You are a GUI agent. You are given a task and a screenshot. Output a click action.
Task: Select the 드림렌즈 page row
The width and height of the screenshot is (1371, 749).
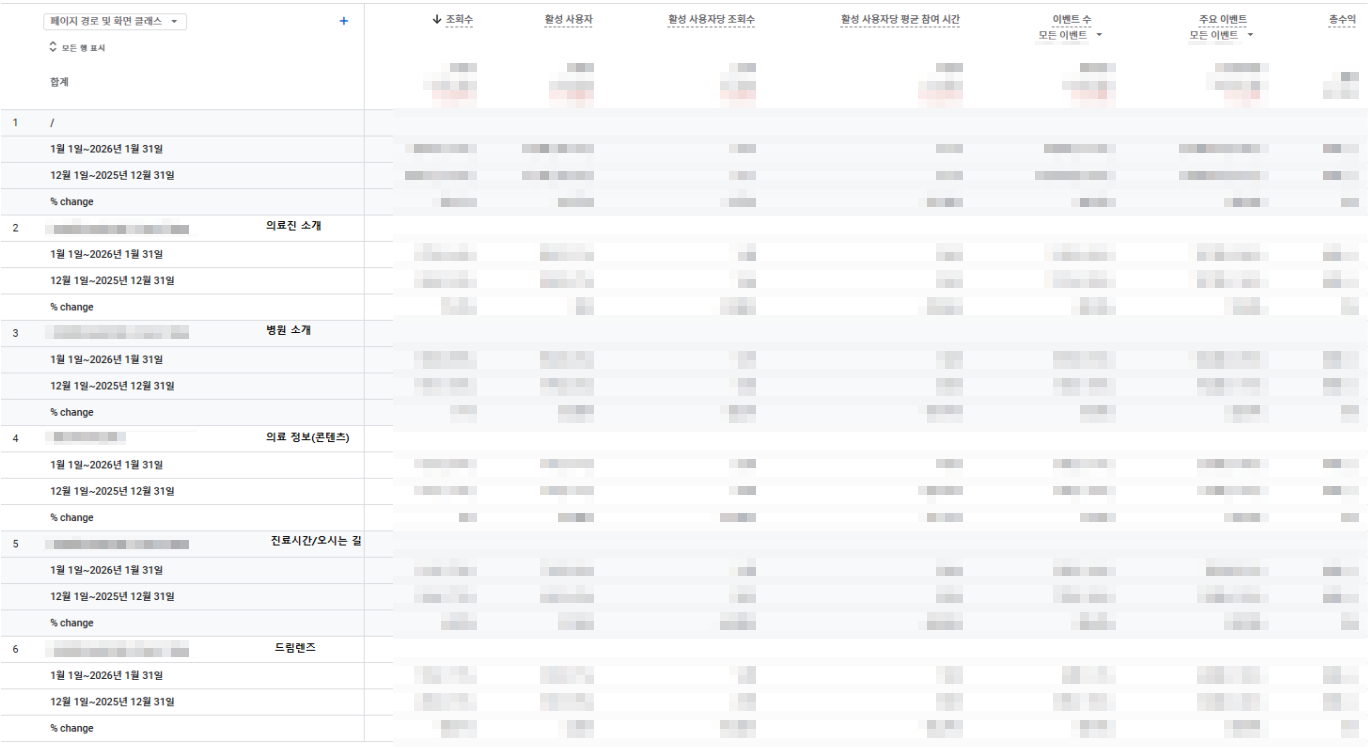tap(295, 648)
